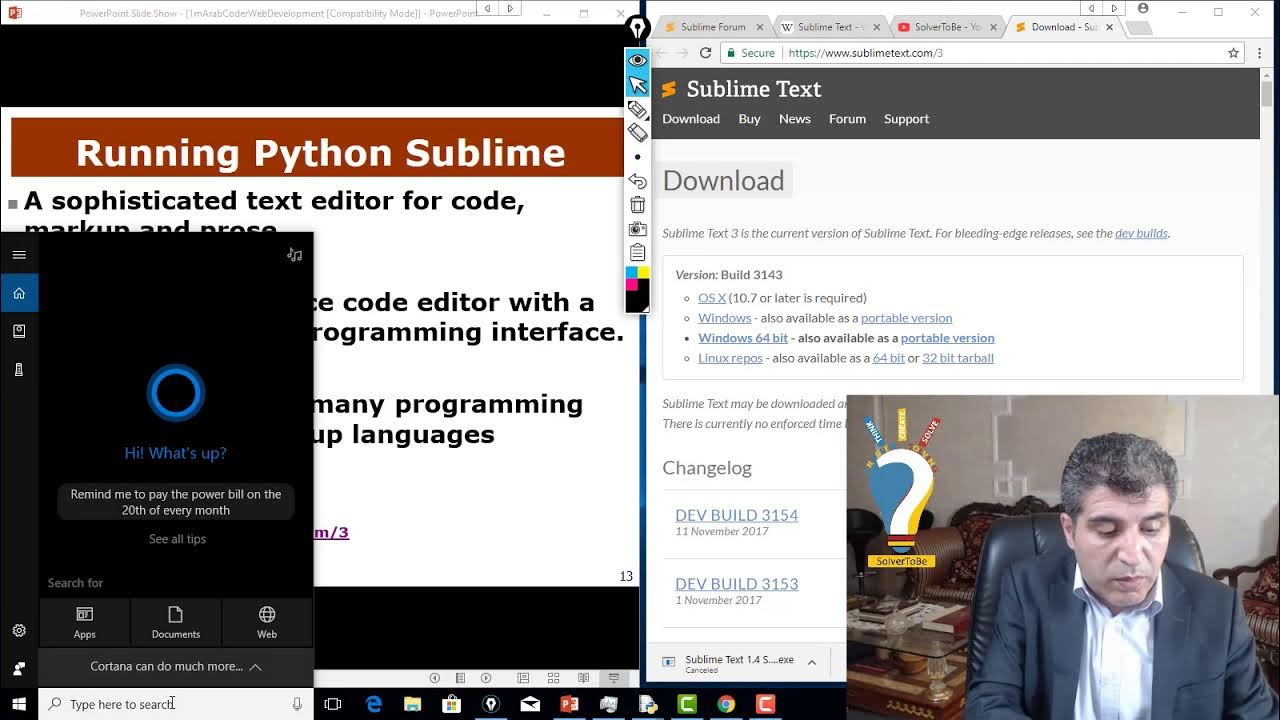This screenshot has width=1280, height=720.
Task: Switch to the SolverToBe YouTube tab
Action: (946, 27)
